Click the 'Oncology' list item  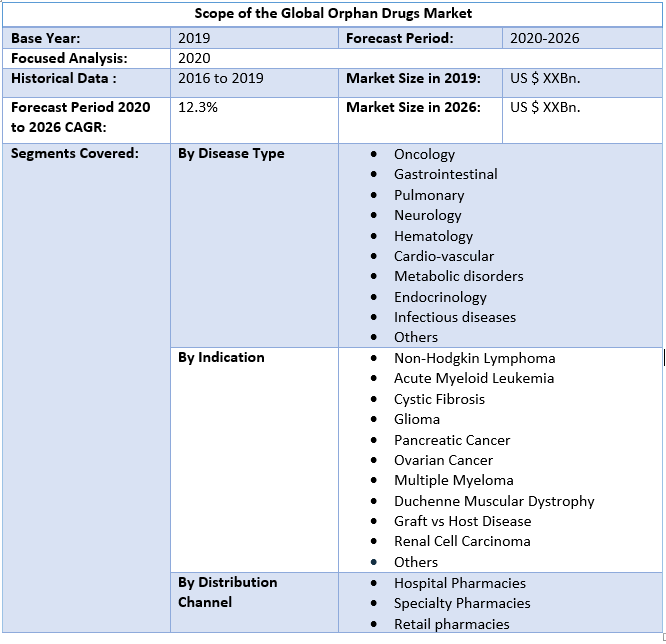coord(424,154)
